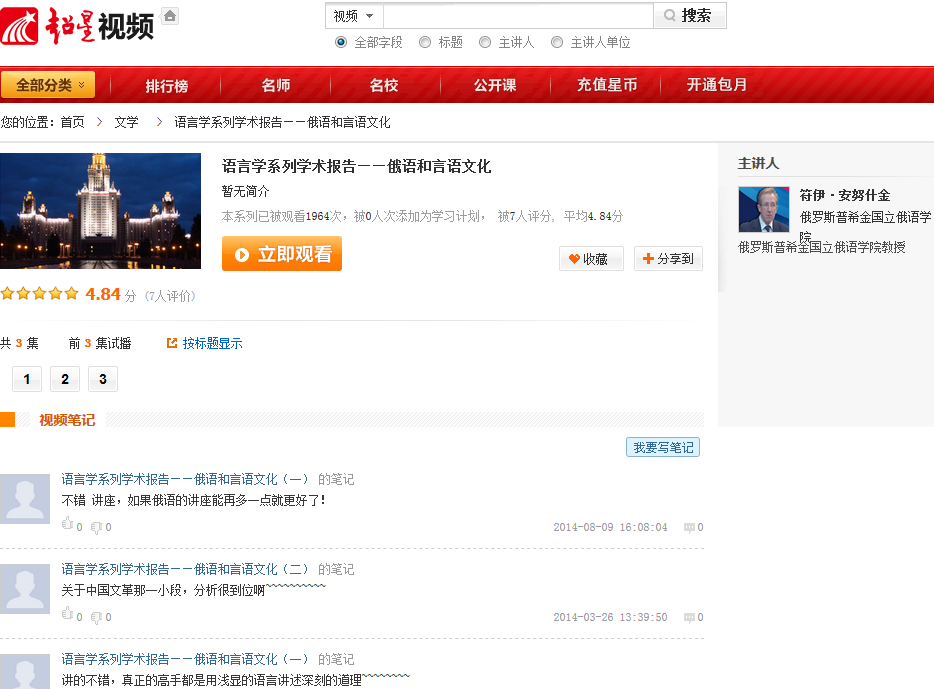Open episode 3
Viewport: 934px width, 689px height.
[x=103, y=379]
